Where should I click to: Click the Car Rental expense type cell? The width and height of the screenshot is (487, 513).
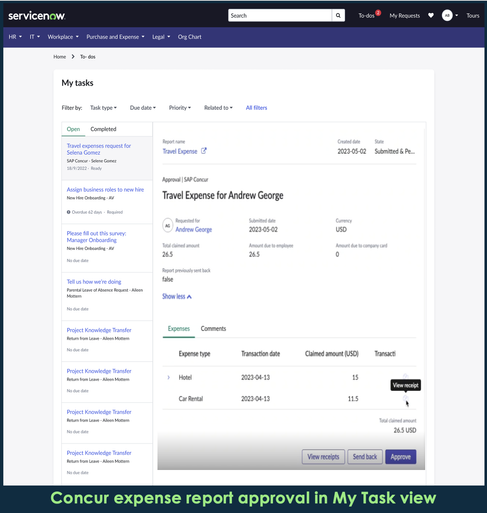[x=191, y=399]
